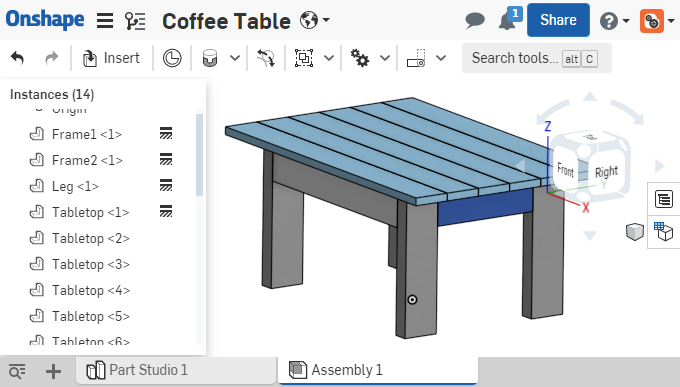Screen dimensions: 680x387
Task: Click the view cube right arrow
Action: [660, 166]
